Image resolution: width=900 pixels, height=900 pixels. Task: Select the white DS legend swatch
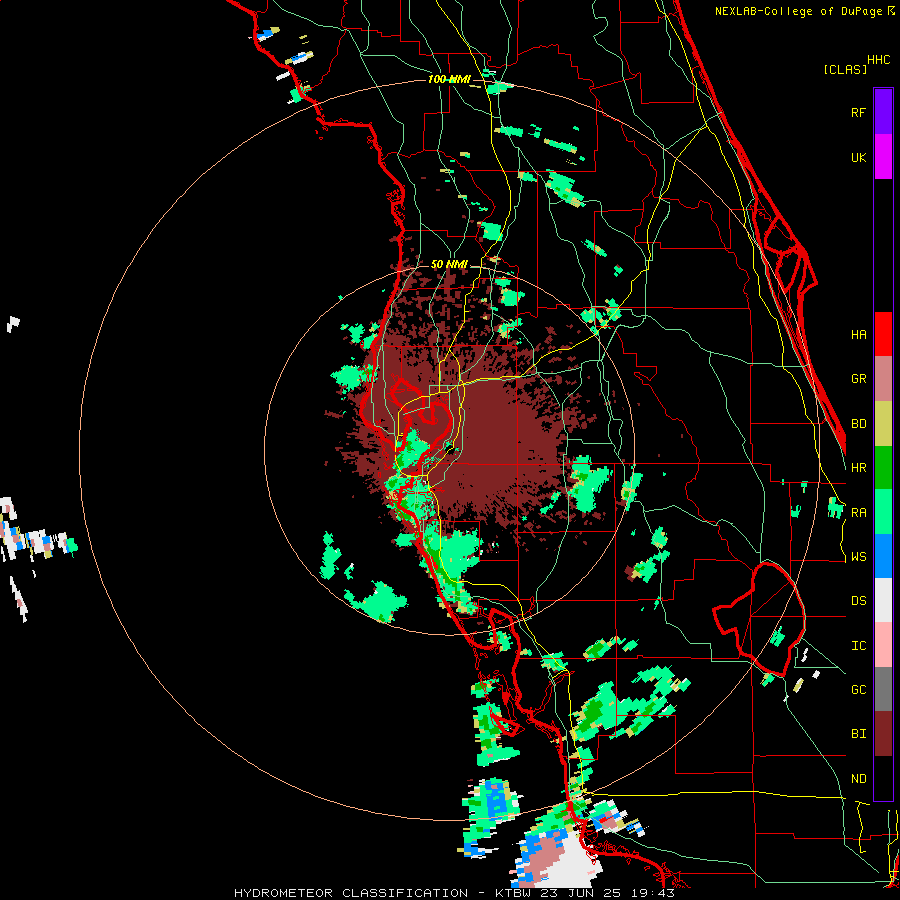pos(883,600)
